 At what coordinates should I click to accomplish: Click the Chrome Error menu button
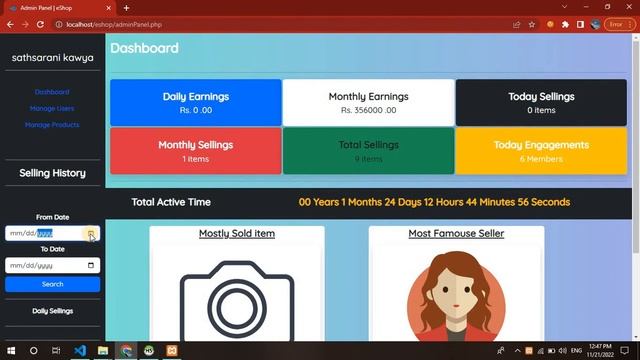(x=620, y=24)
